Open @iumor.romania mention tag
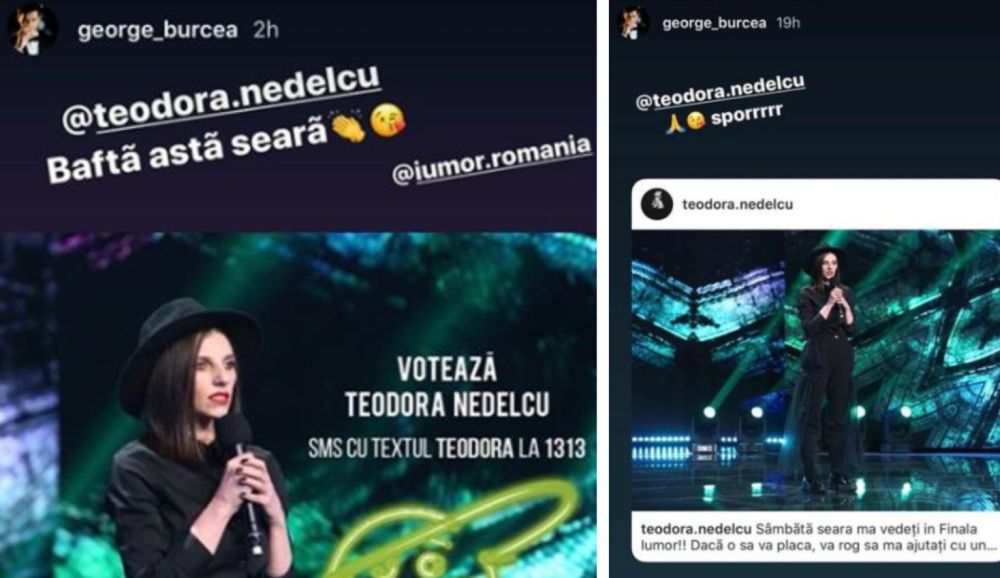 tap(492, 161)
